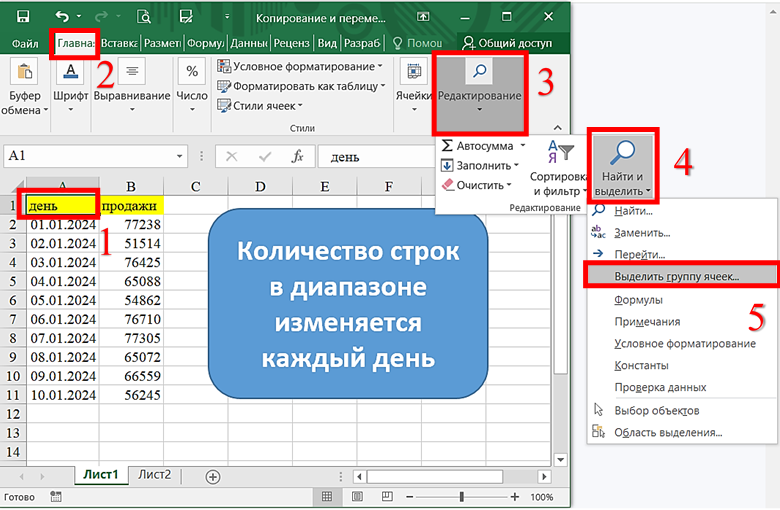
Task: Open the Файл tab
Action: pyautogui.click(x=25, y=44)
